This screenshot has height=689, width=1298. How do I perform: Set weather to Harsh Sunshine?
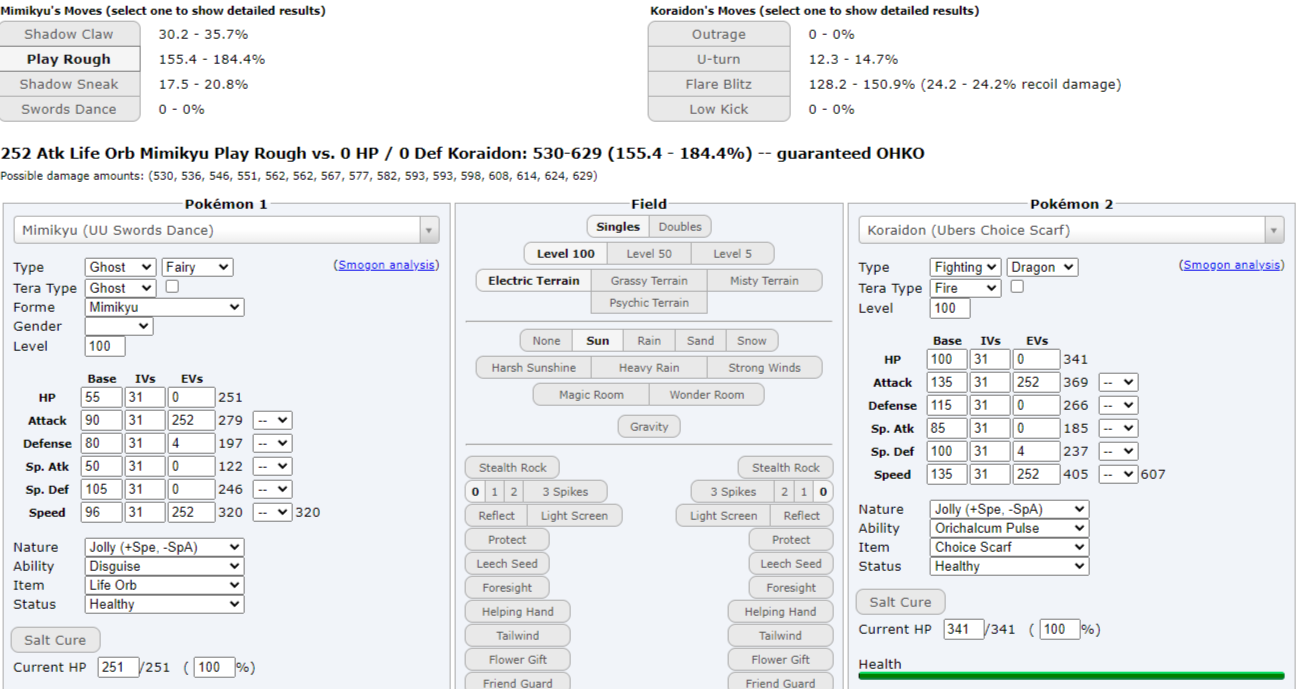(534, 367)
